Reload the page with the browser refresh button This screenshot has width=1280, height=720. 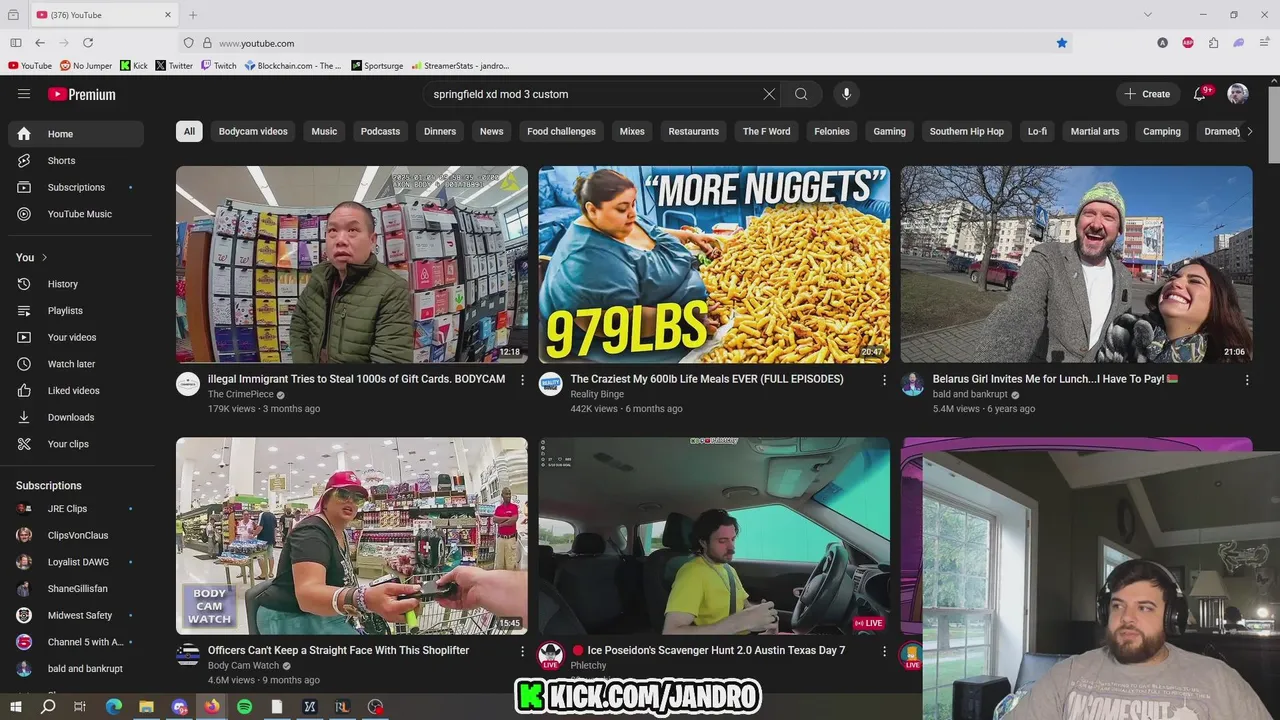[x=88, y=43]
